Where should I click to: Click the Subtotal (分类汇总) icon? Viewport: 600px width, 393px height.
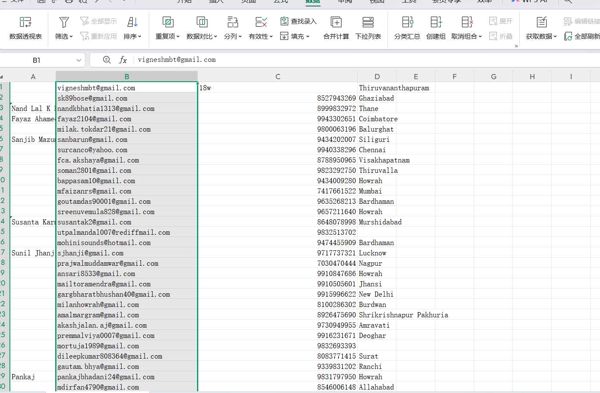pyautogui.click(x=407, y=22)
